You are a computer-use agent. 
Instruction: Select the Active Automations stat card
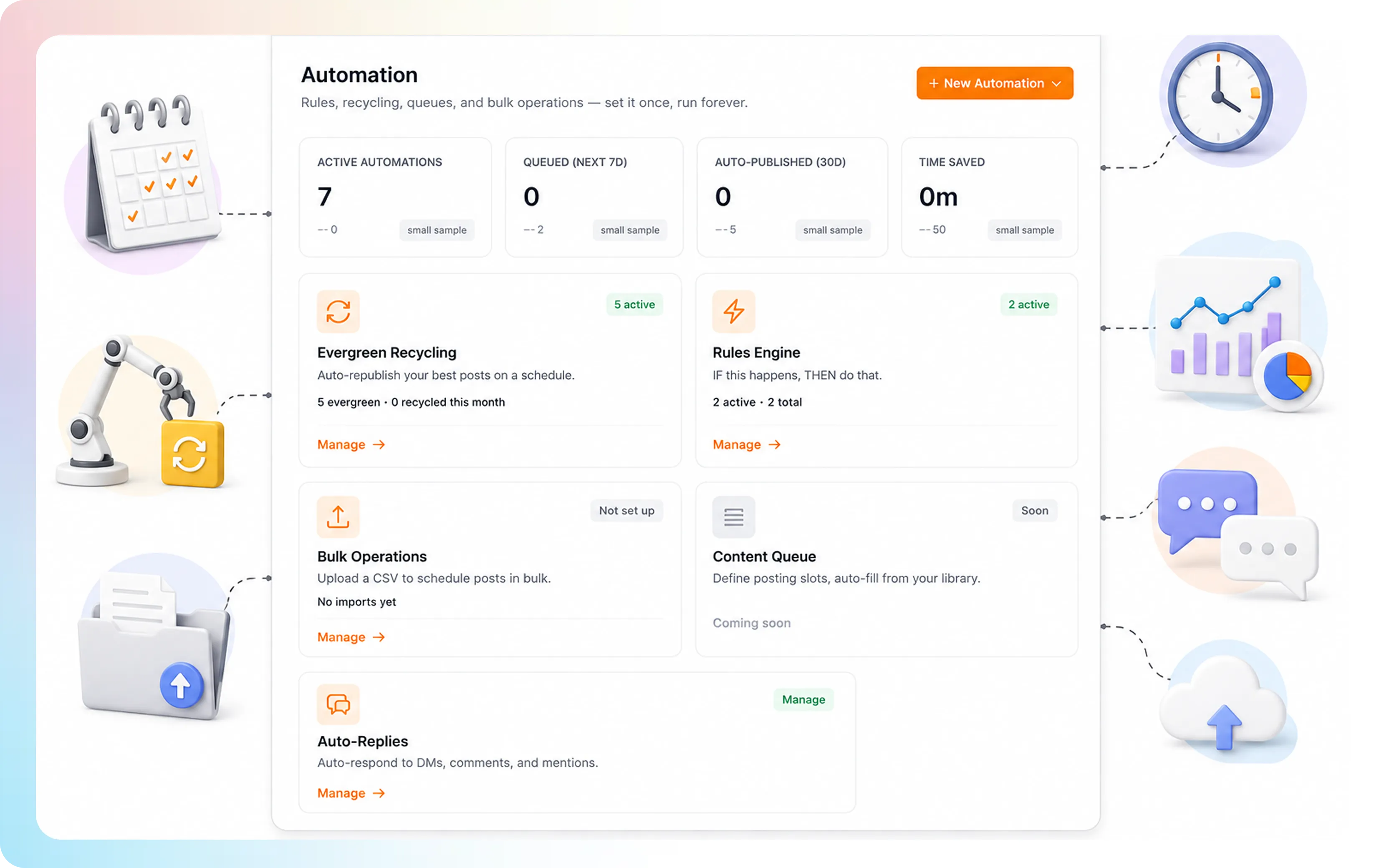(x=395, y=197)
